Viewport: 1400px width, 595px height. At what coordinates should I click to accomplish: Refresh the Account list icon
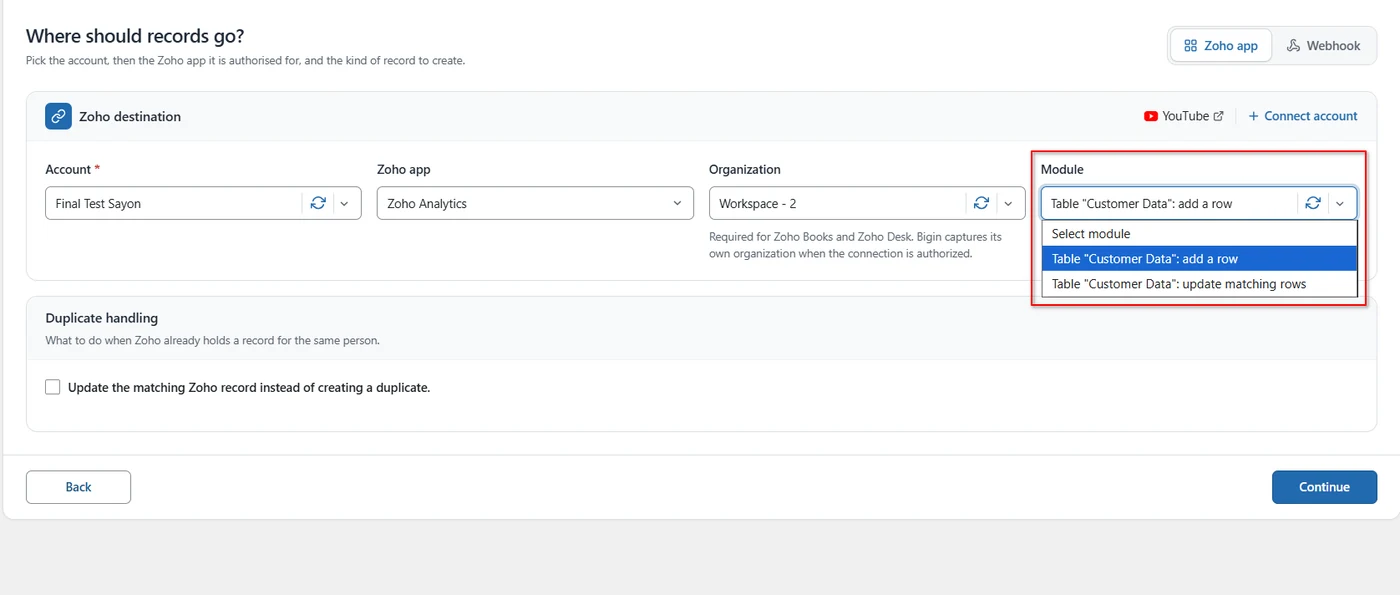click(x=318, y=203)
